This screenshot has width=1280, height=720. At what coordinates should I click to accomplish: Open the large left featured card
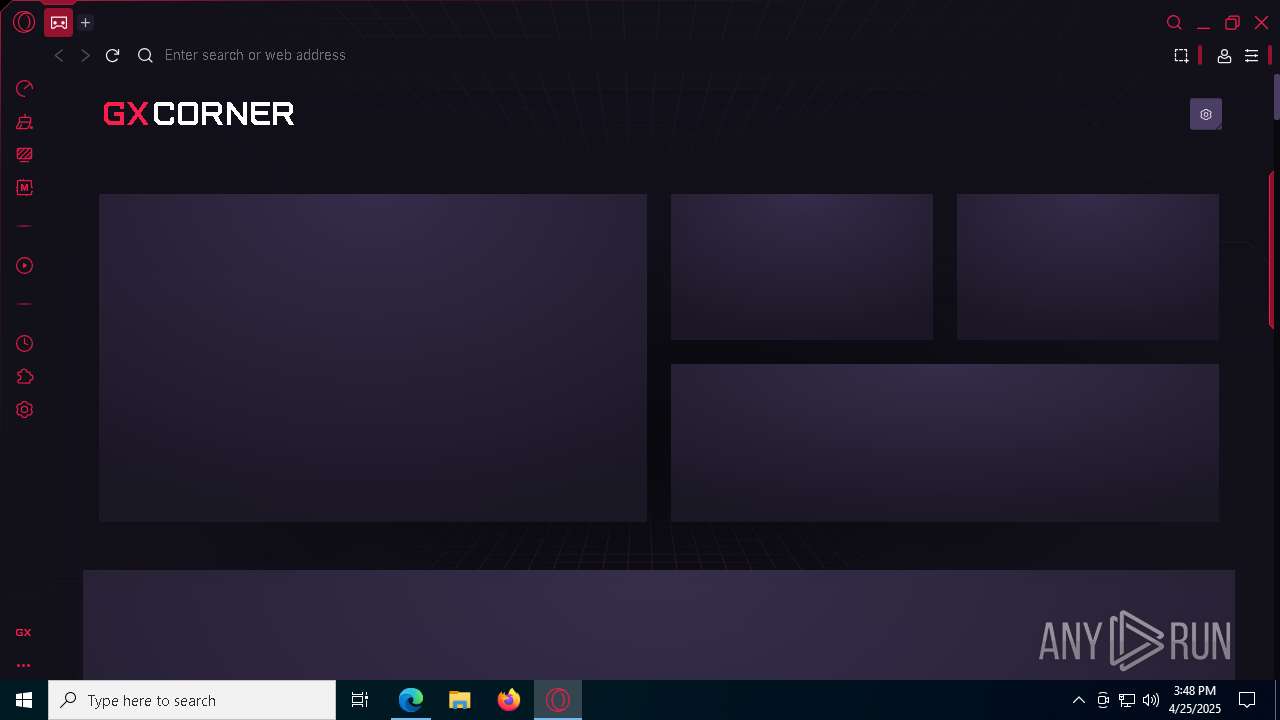click(x=373, y=358)
